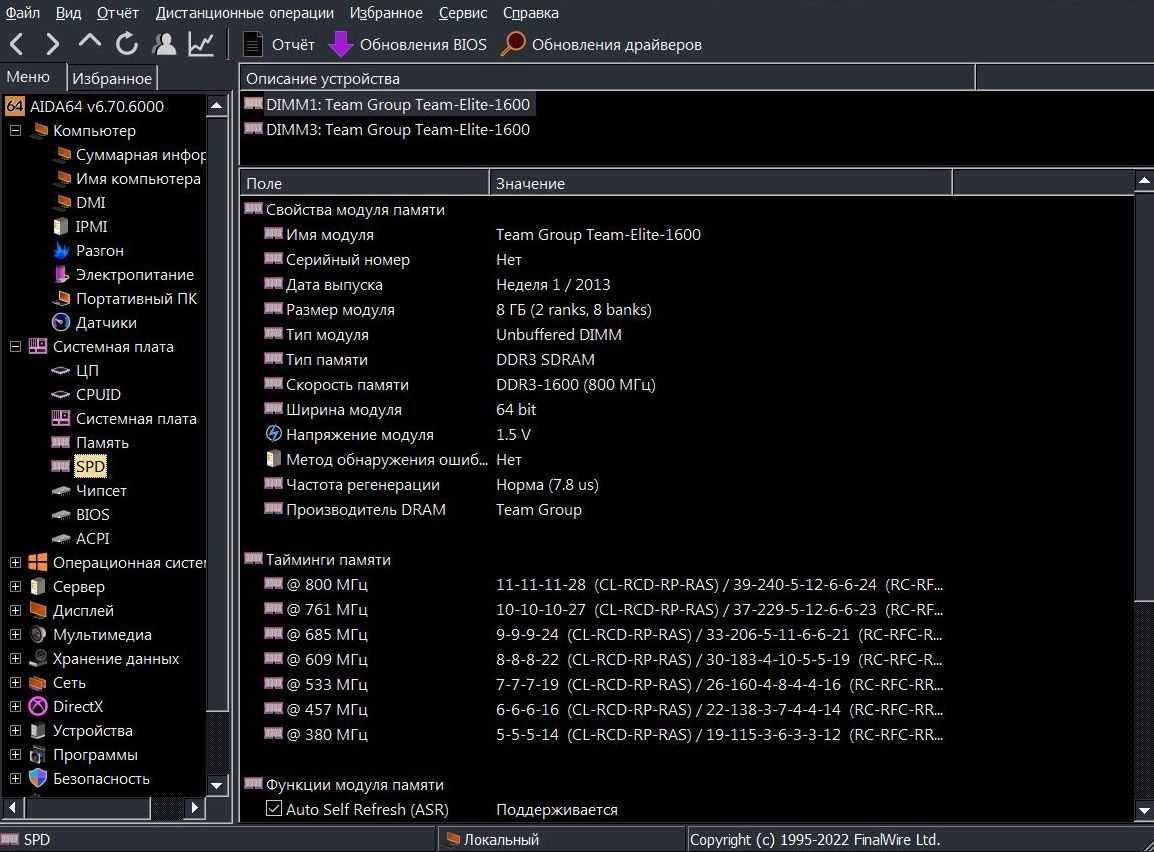Image resolution: width=1154 pixels, height=852 pixels.
Task: Open Обновления BIOS in the toolbar
Action: 407,44
